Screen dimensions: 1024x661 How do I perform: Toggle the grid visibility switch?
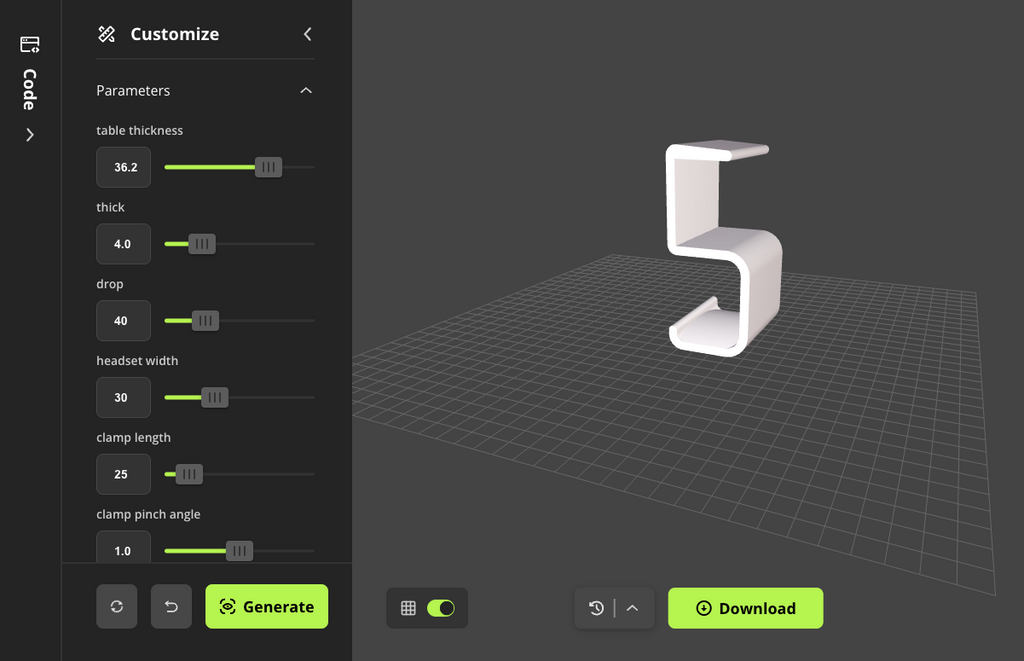(x=441, y=608)
